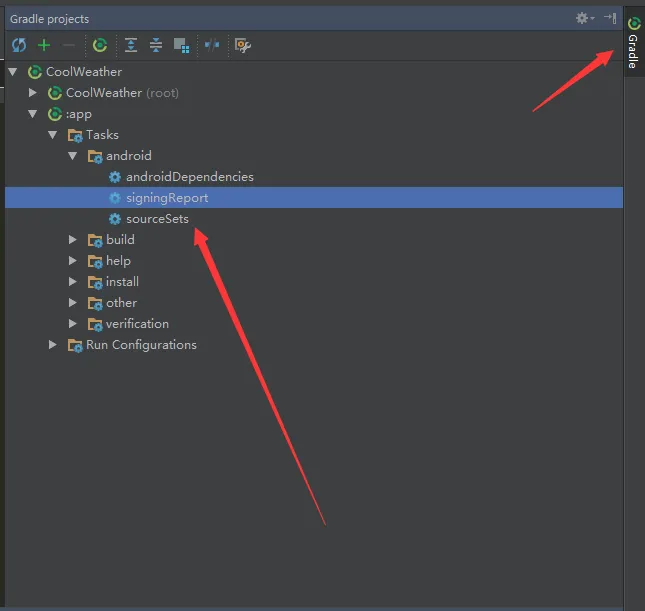Image resolution: width=645 pixels, height=611 pixels.
Task: Click folder icon beside install
Action: pyautogui.click(x=95, y=282)
